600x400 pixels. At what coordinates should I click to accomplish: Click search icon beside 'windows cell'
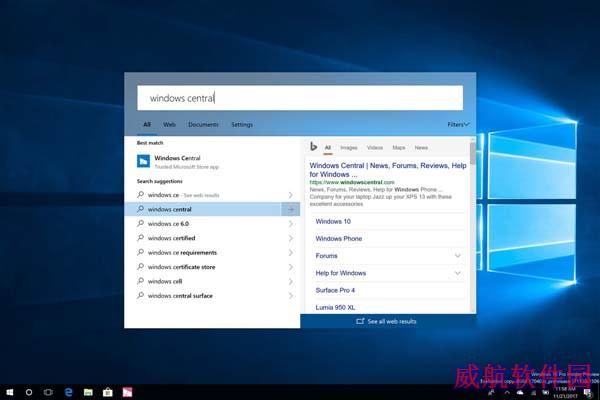tap(141, 281)
